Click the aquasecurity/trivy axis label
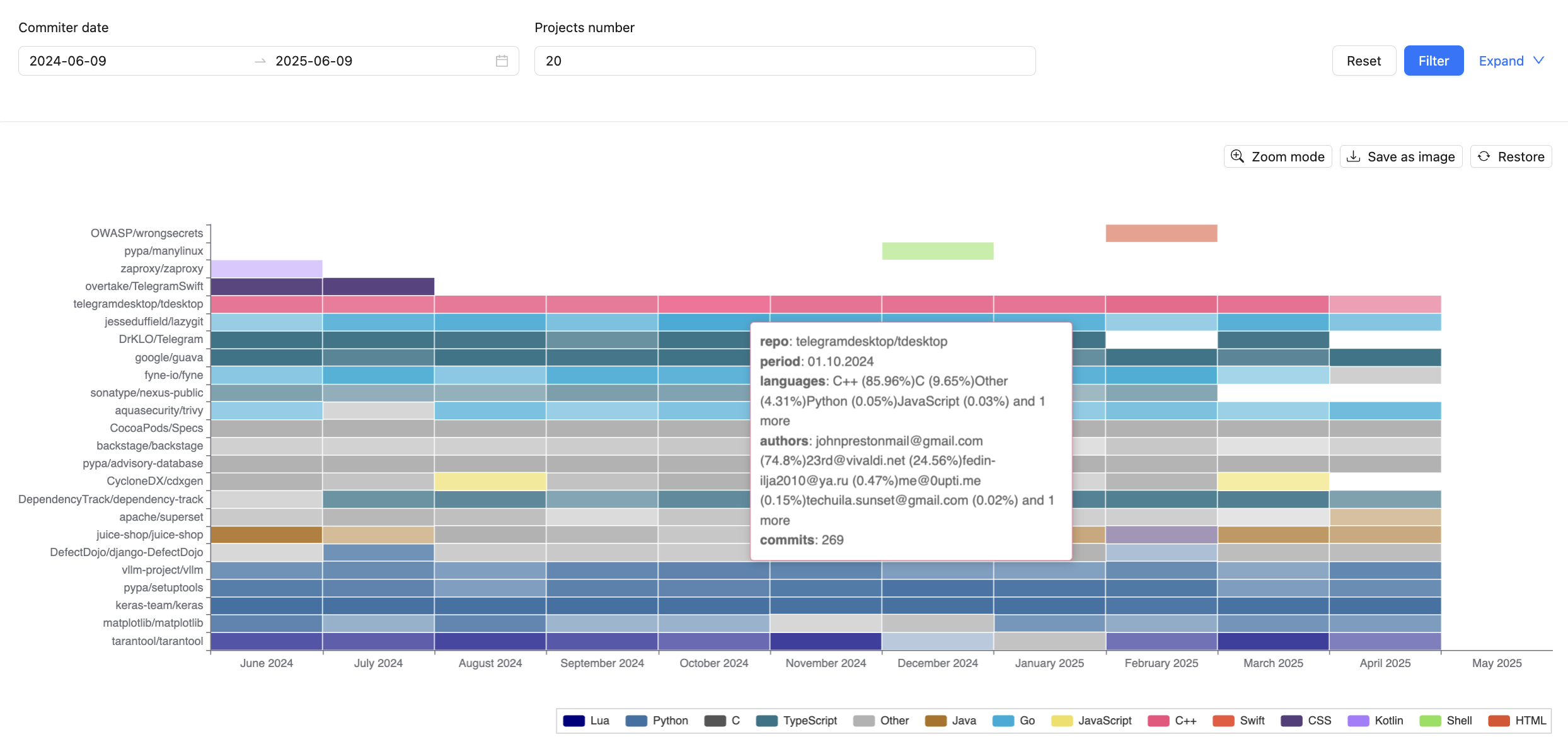 pyautogui.click(x=159, y=410)
